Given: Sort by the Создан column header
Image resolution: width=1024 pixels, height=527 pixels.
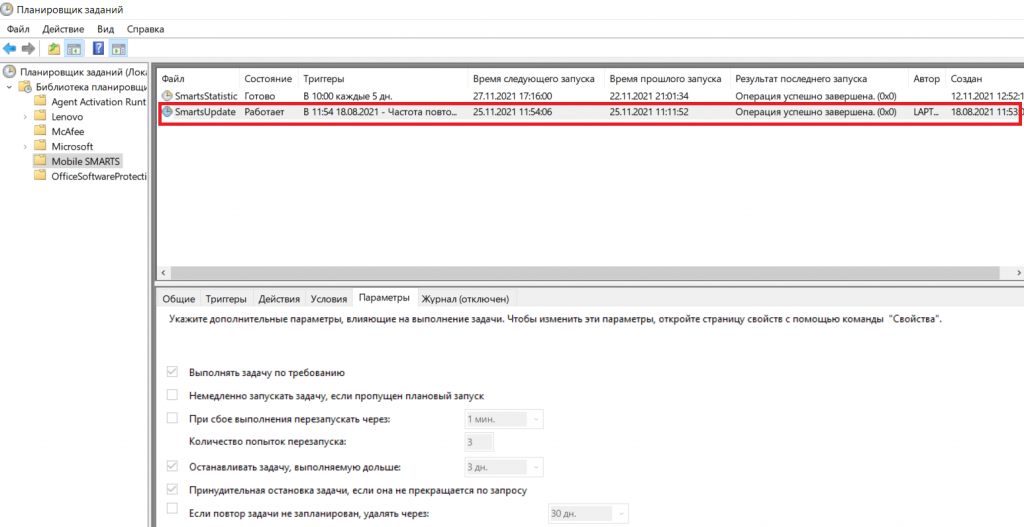Looking at the screenshot, I should coord(985,78).
